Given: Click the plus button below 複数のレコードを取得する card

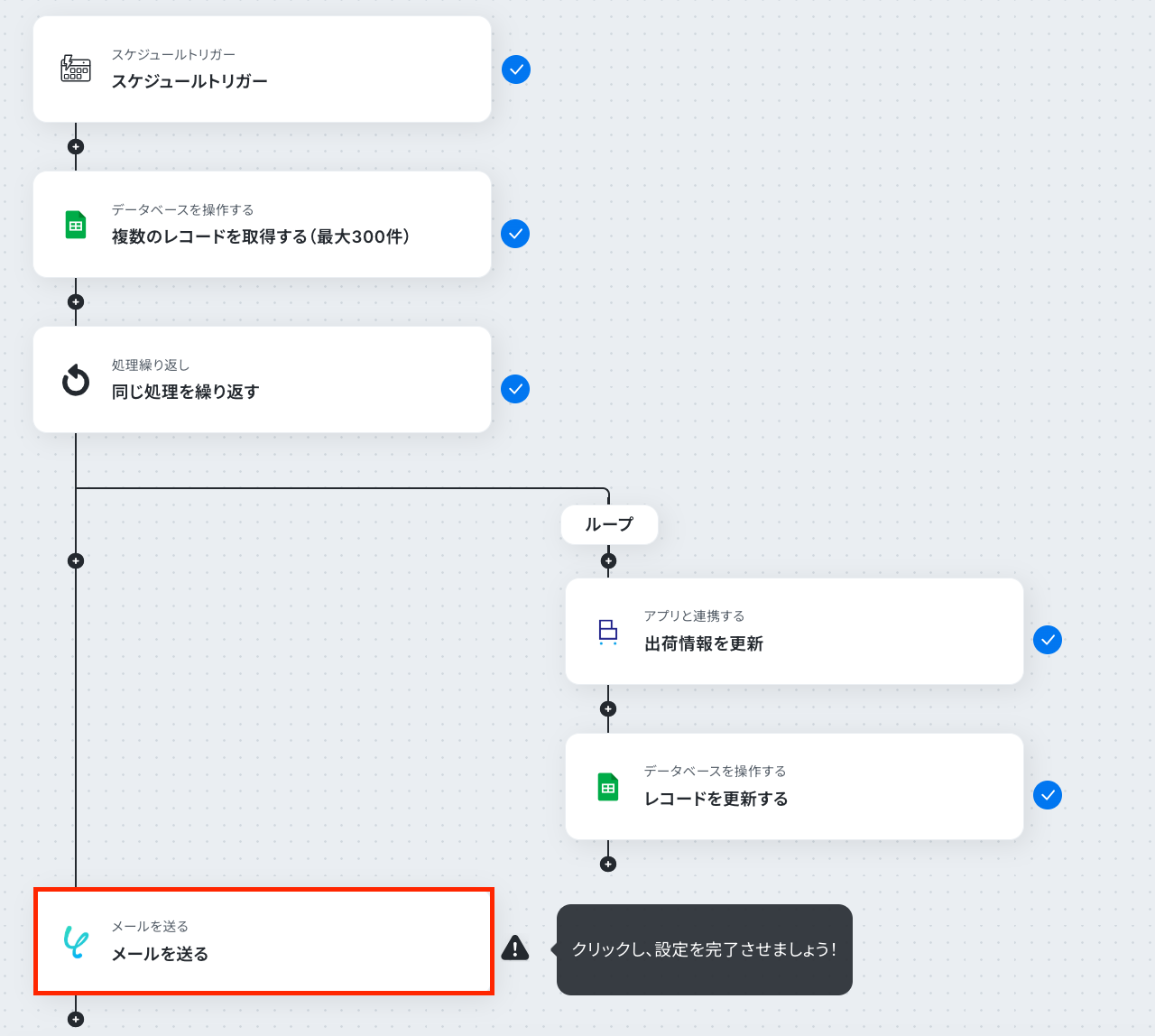Looking at the screenshot, I should tap(76, 301).
